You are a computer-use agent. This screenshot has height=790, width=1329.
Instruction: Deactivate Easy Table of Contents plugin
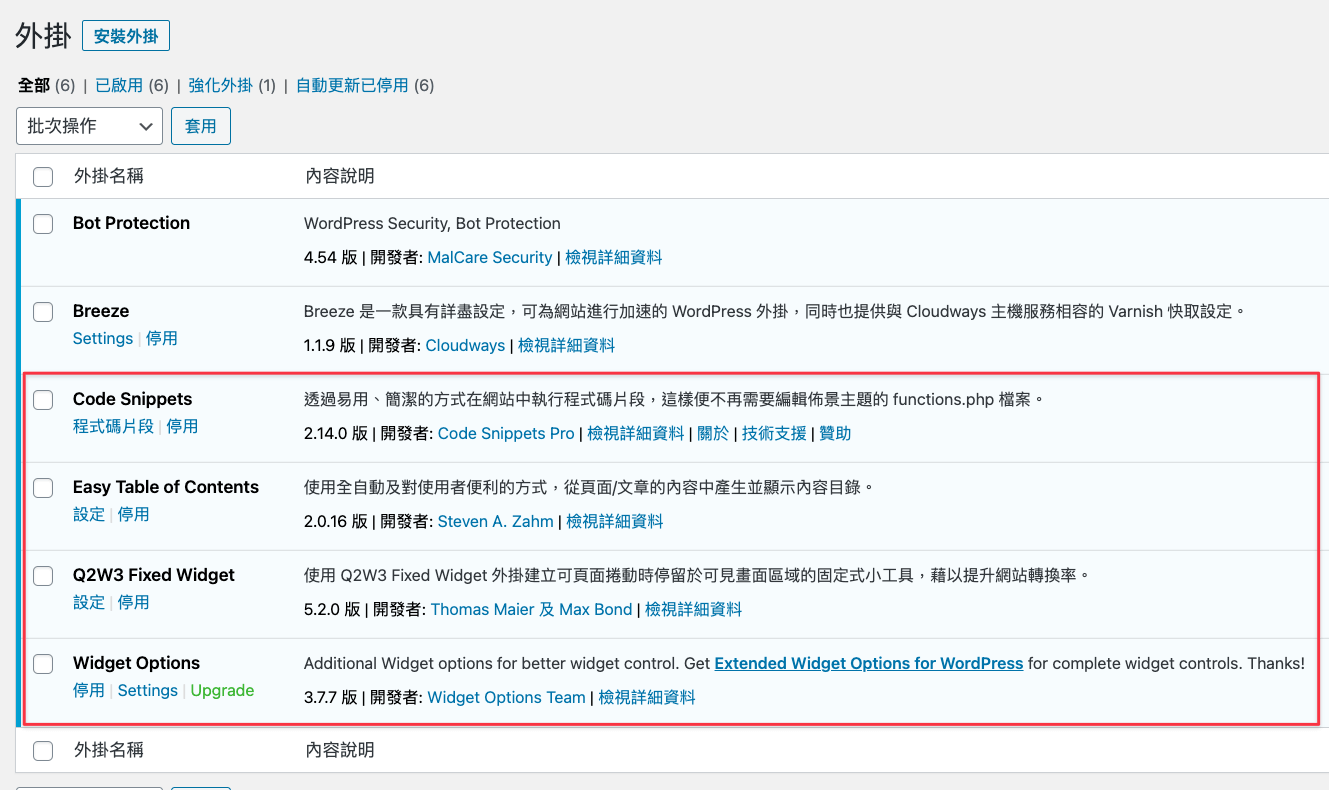[x=134, y=514]
